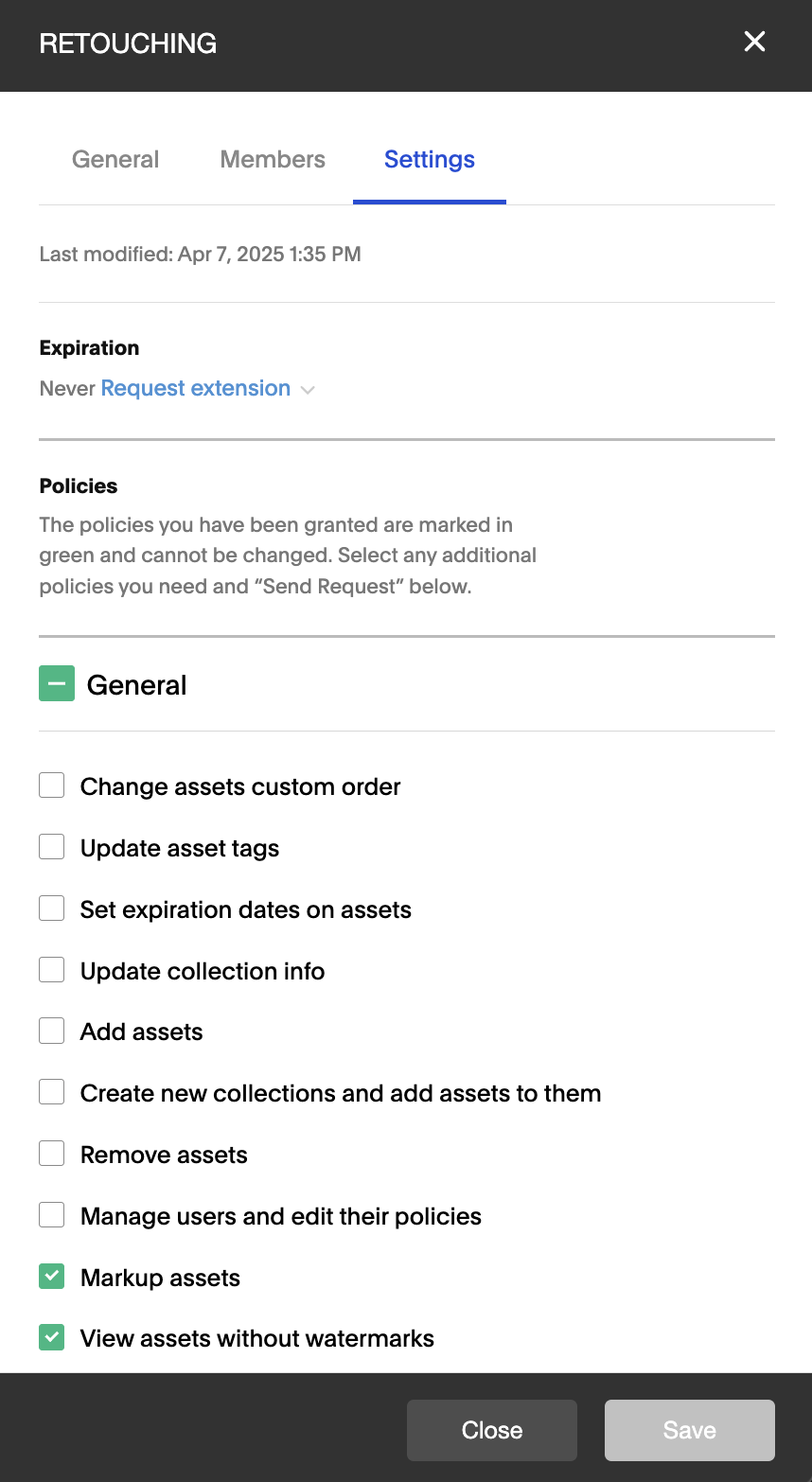Viewport: 812px width, 1482px height.
Task: Click the green Markup assets checkbox
Action: [52, 1277]
